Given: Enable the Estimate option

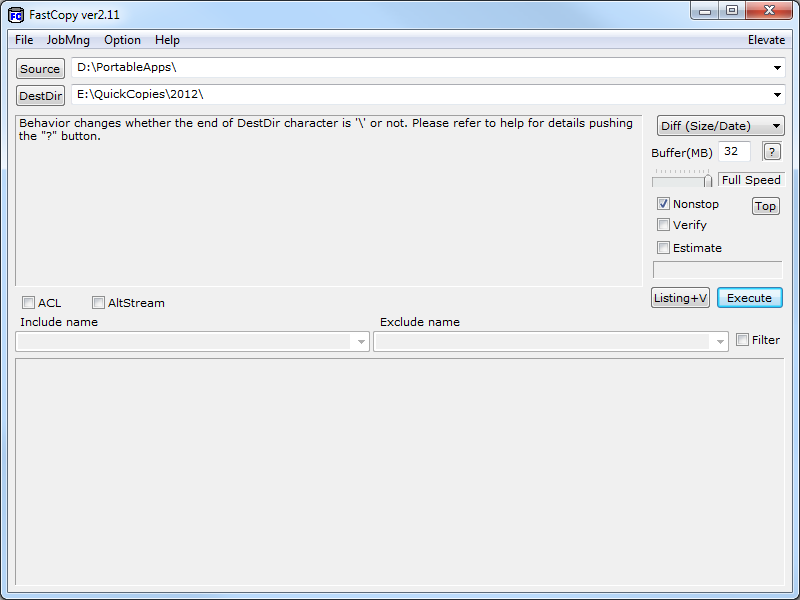Looking at the screenshot, I should pyautogui.click(x=663, y=247).
